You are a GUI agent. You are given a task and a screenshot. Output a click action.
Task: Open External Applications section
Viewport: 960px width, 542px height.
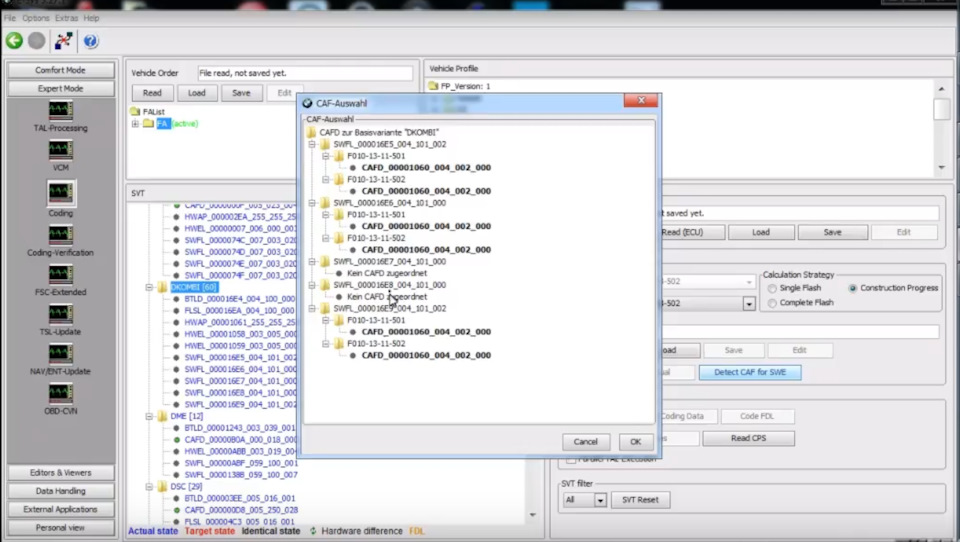click(61, 510)
